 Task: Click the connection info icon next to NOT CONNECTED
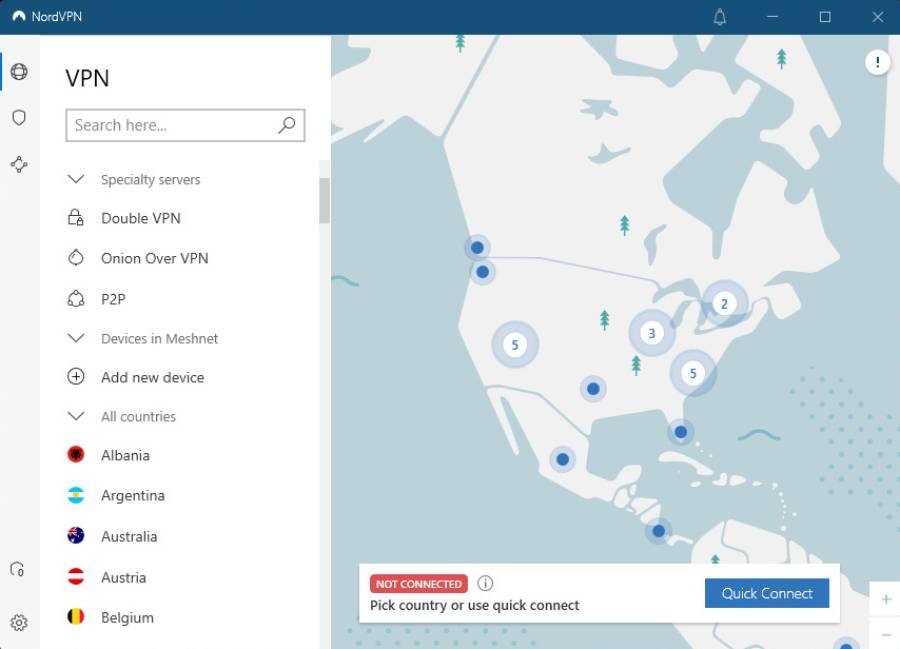(485, 584)
